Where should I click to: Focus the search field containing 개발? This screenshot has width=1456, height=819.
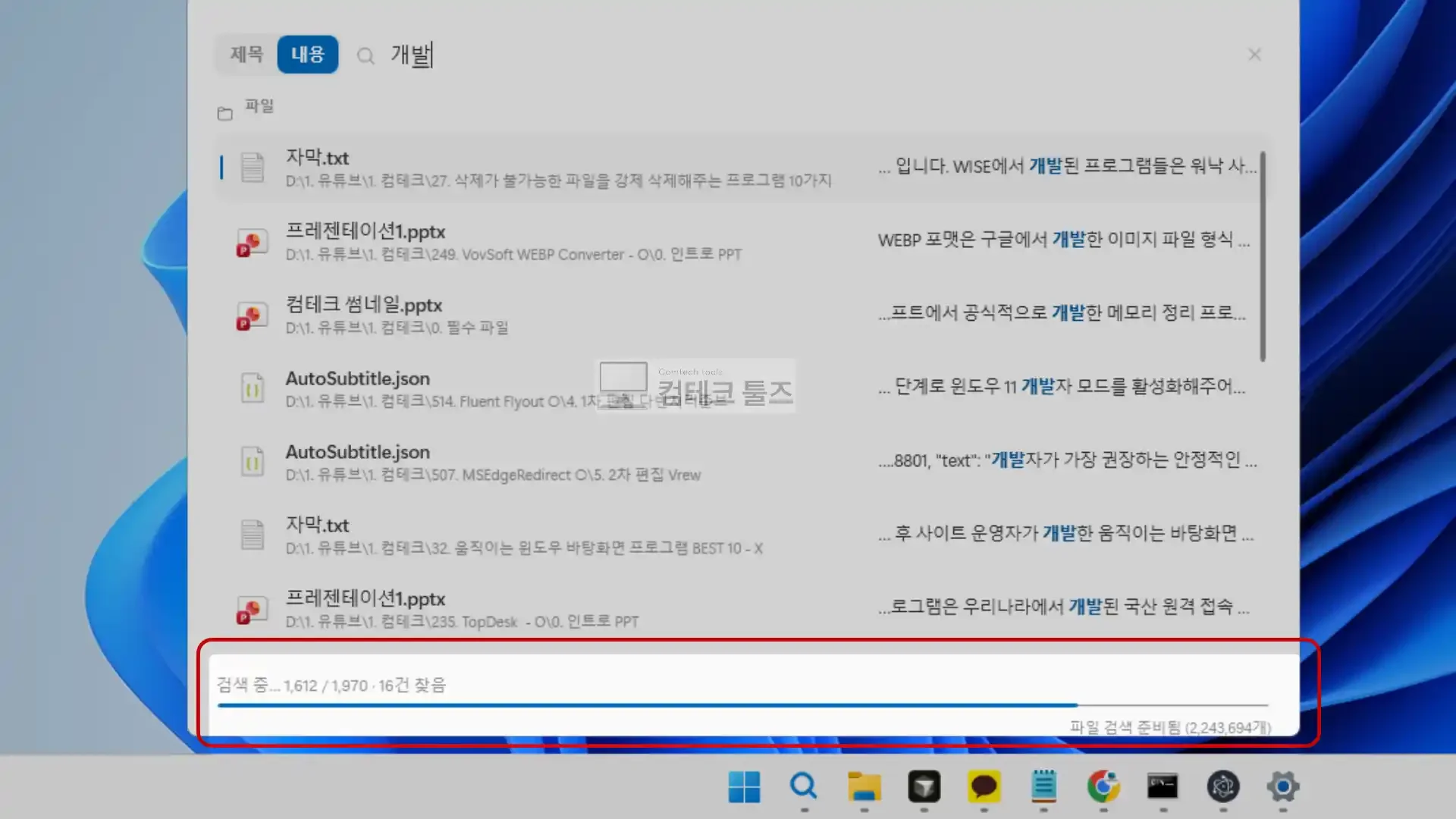pyautogui.click(x=804, y=55)
